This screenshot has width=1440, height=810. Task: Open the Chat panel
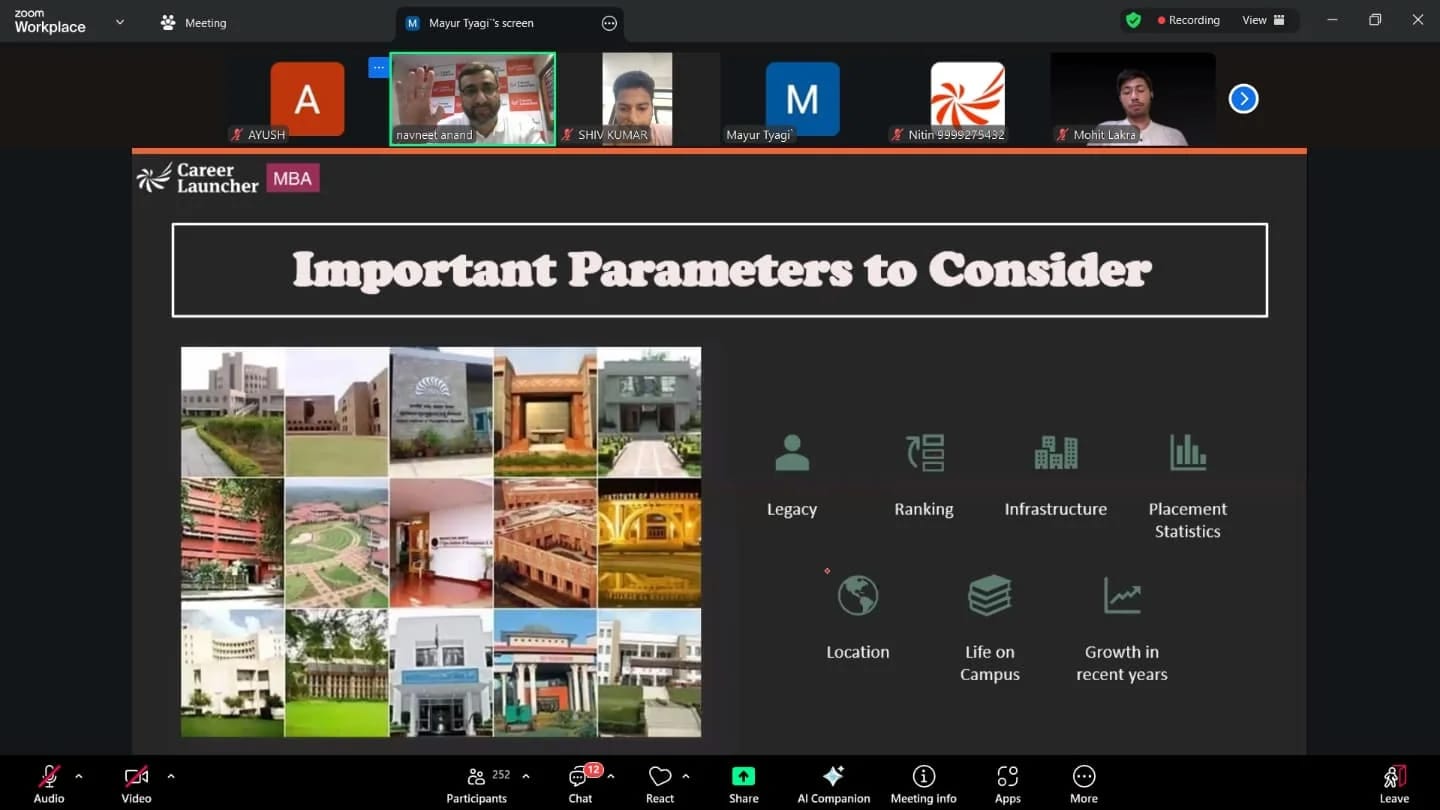click(x=580, y=784)
